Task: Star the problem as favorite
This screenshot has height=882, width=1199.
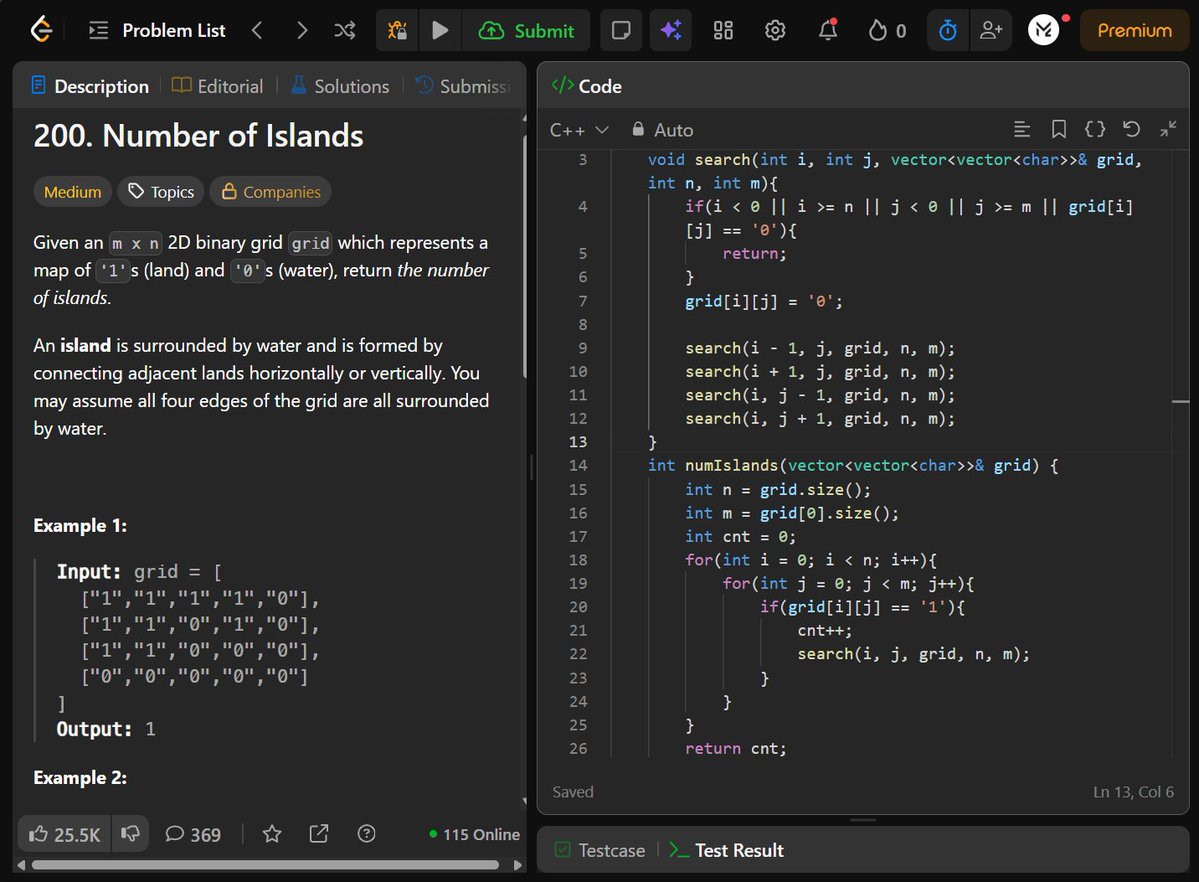Action: click(272, 834)
